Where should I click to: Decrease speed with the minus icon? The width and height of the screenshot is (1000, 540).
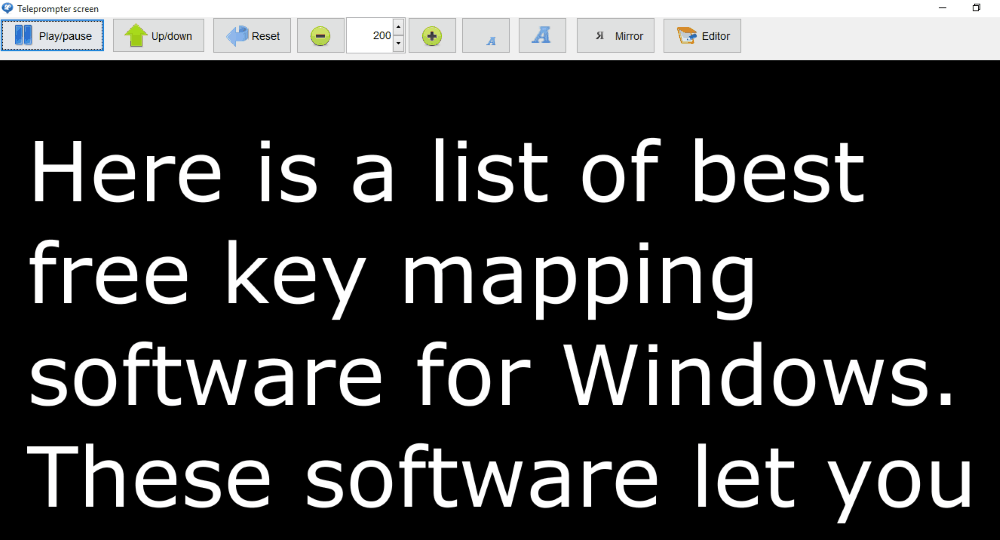coord(321,36)
